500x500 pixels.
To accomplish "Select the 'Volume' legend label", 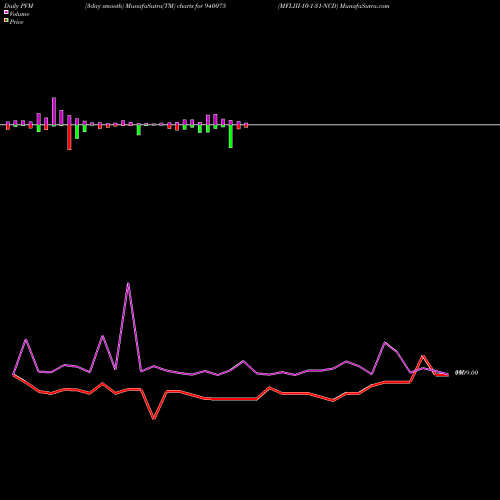I will point(19,14).
